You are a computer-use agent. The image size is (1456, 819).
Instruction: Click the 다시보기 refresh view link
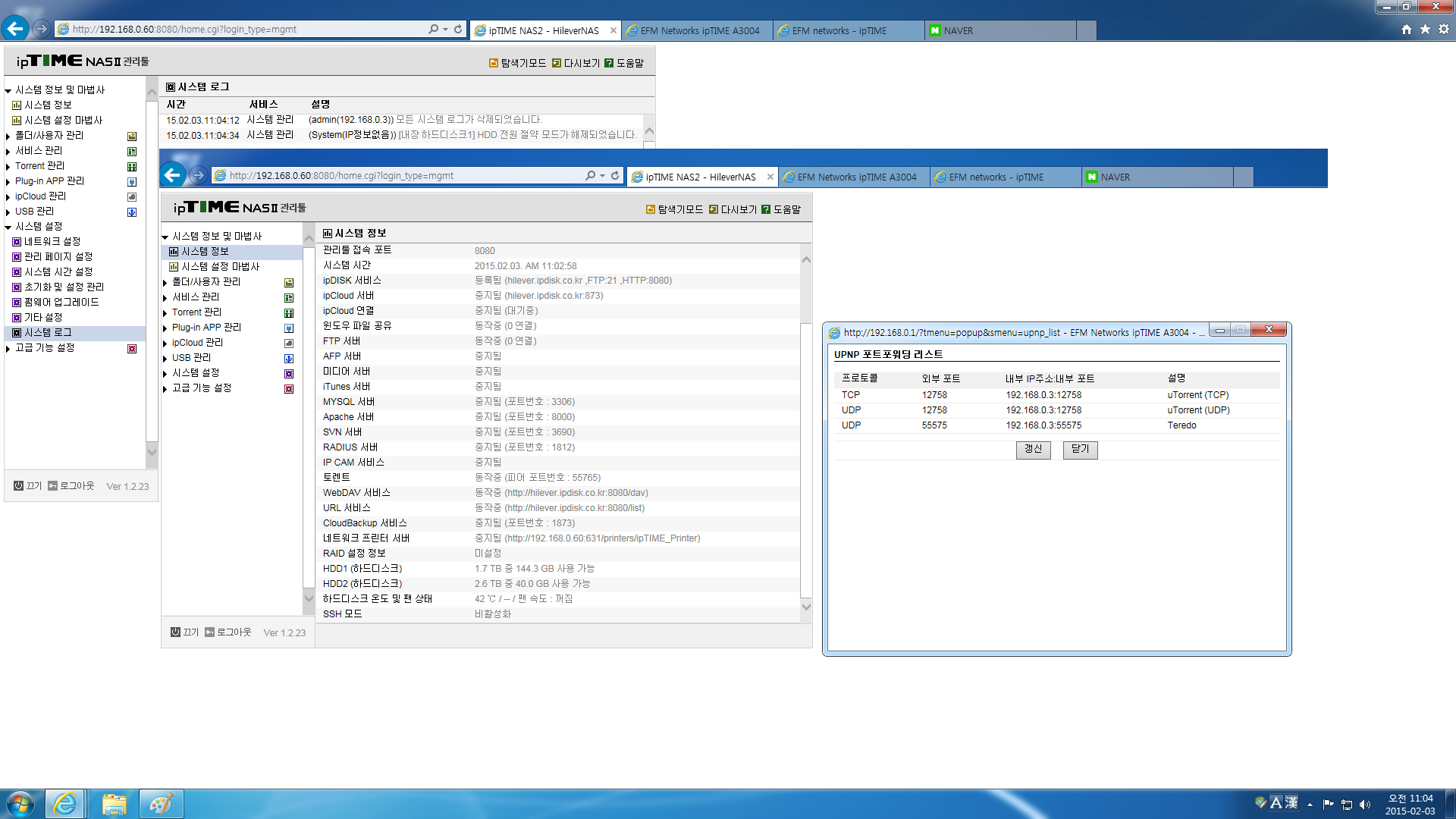tap(576, 63)
